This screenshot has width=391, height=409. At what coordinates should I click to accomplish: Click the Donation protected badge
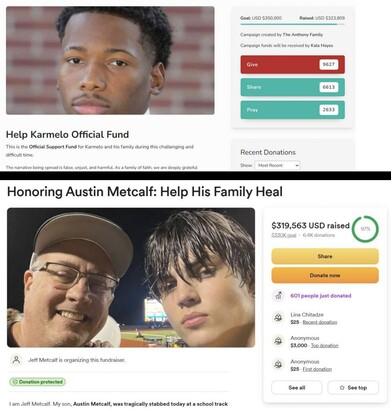click(x=37, y=382)
